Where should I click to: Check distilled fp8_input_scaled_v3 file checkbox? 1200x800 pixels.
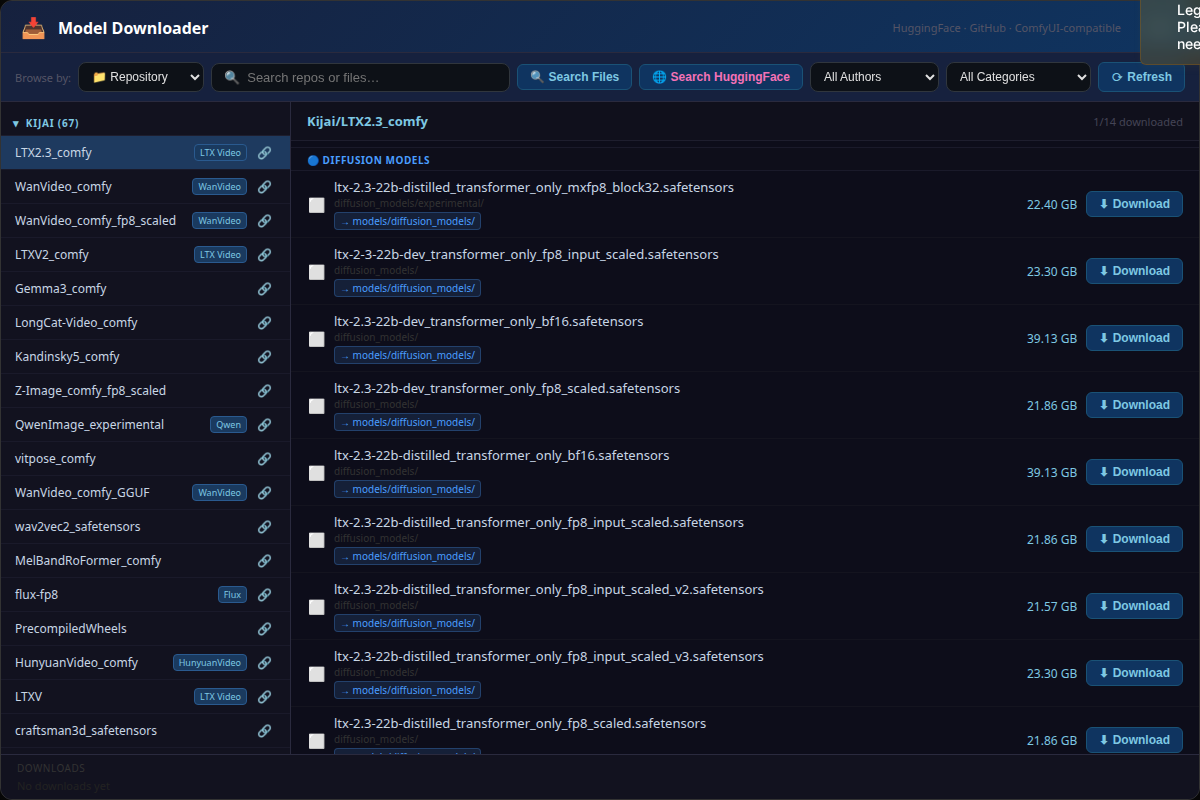316,674
